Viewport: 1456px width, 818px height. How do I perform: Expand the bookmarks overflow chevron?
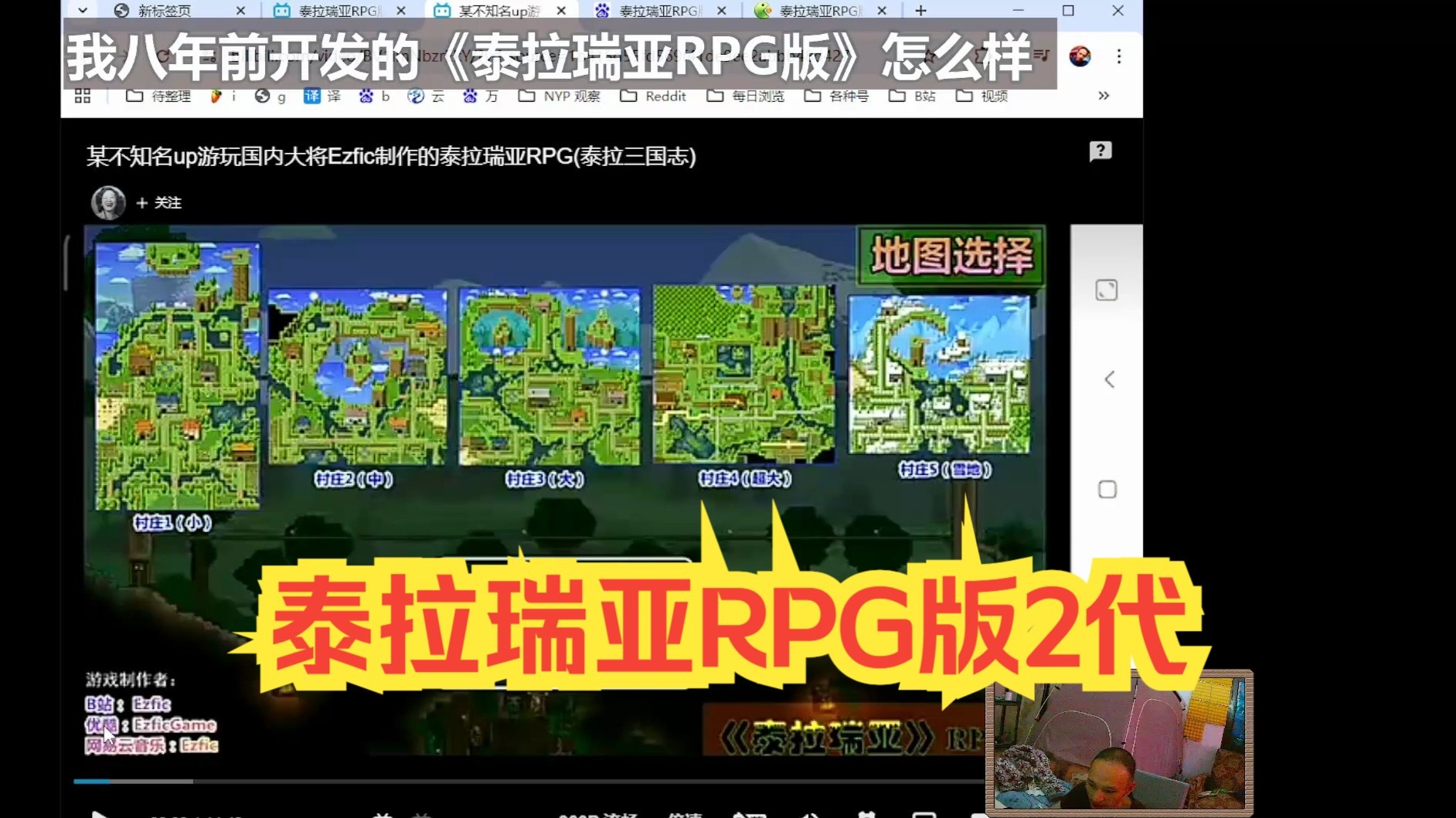[x=1102, y=96]
